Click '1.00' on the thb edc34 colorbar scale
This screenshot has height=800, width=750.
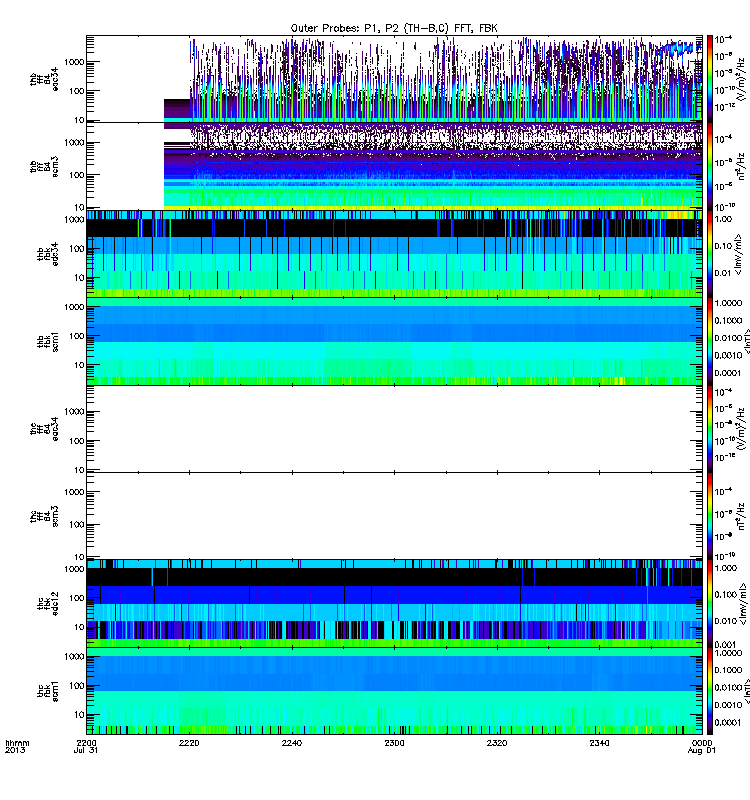(x=723, y=219)
